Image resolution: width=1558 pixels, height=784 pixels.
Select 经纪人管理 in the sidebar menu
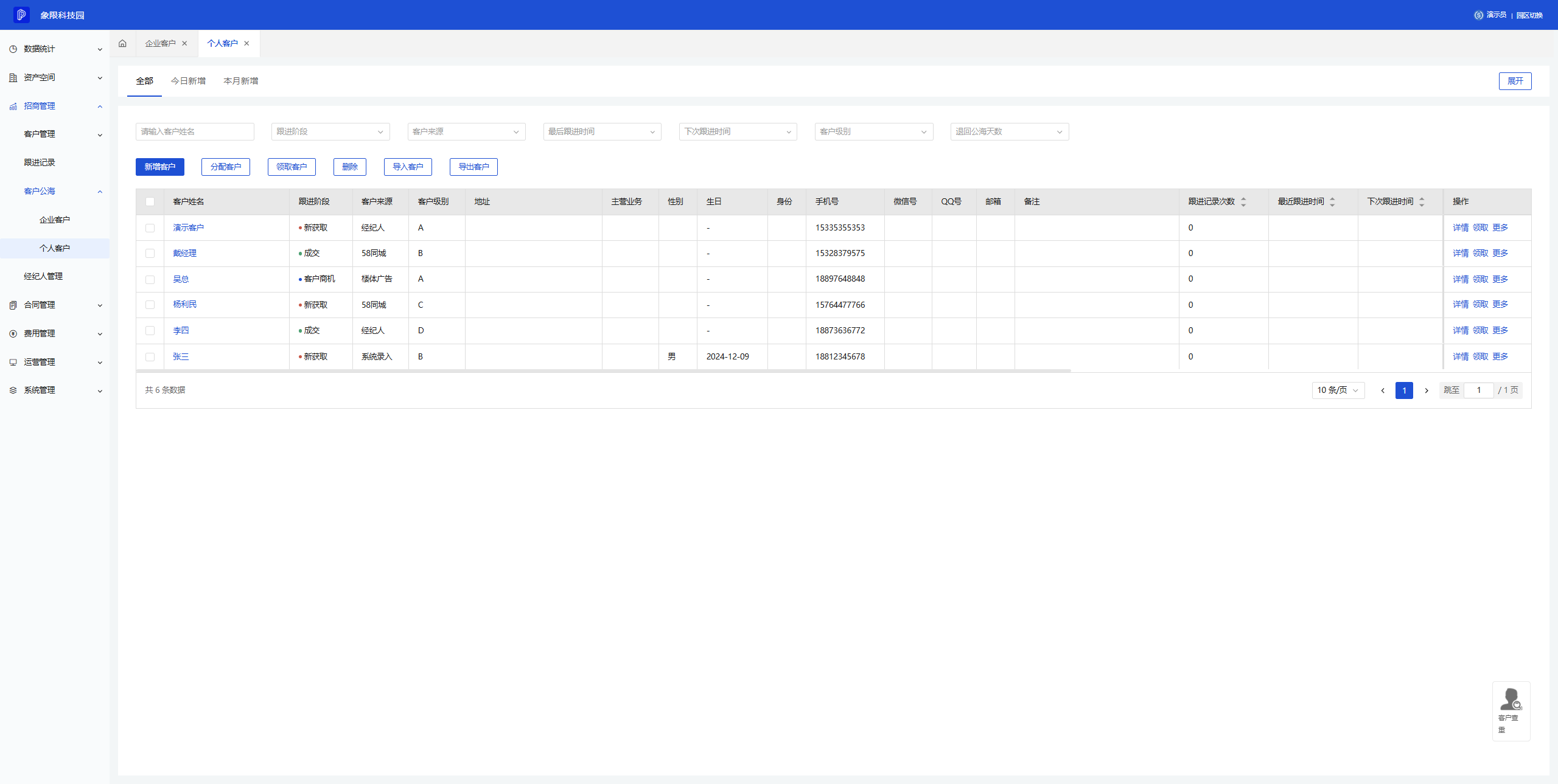(x=43, y=277)
